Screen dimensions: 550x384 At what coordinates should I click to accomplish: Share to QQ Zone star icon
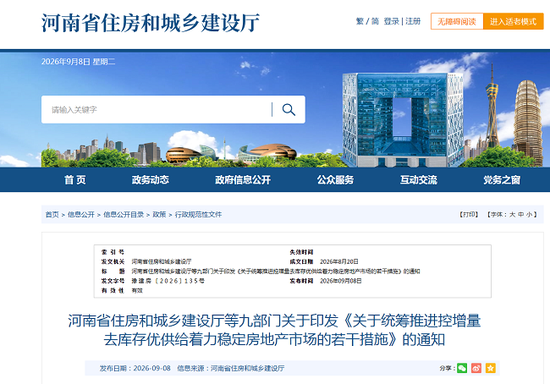[x=490, y=368]
